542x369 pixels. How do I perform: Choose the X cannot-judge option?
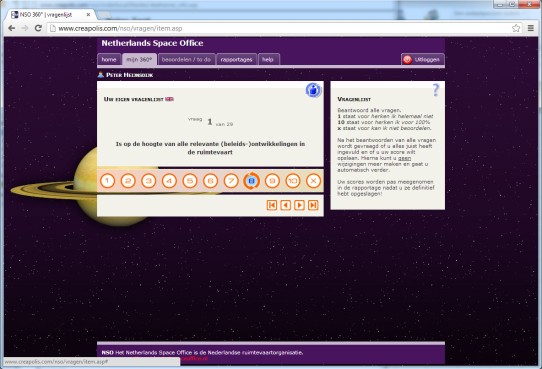coord(314,181)
